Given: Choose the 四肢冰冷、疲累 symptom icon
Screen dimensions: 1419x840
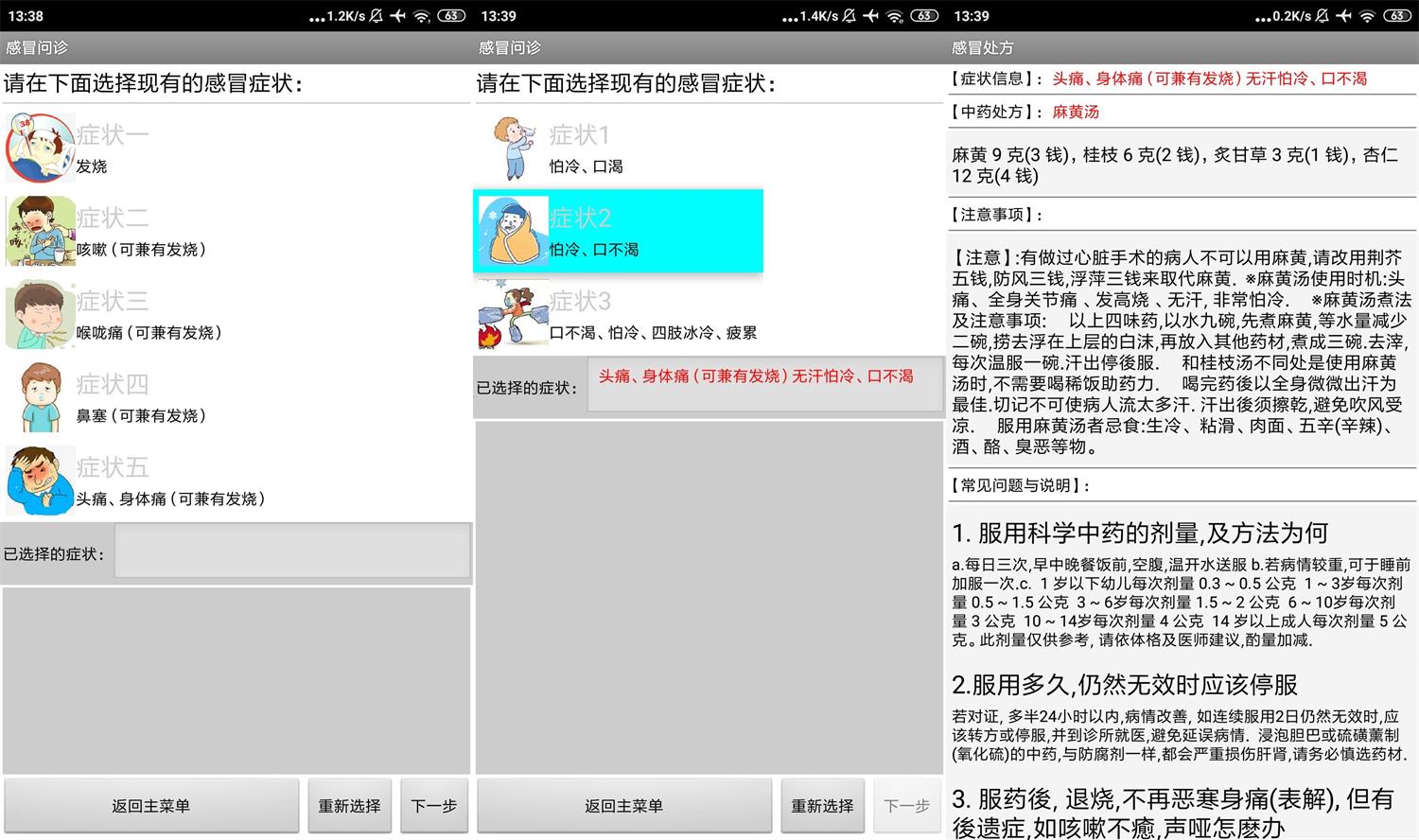Looking at the screenshot, I should [x=513, y=315].
